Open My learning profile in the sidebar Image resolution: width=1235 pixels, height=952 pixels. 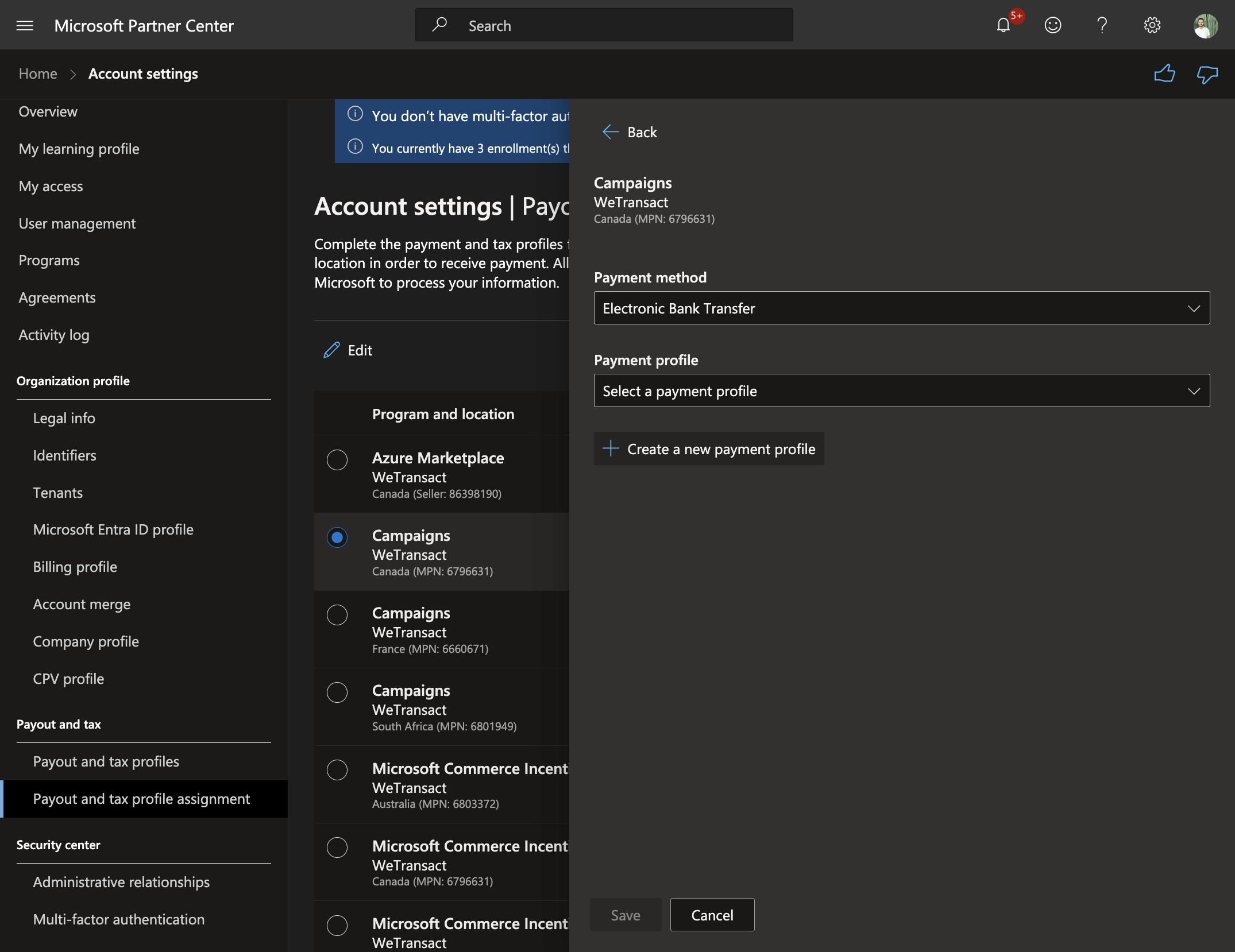point(79,149)
